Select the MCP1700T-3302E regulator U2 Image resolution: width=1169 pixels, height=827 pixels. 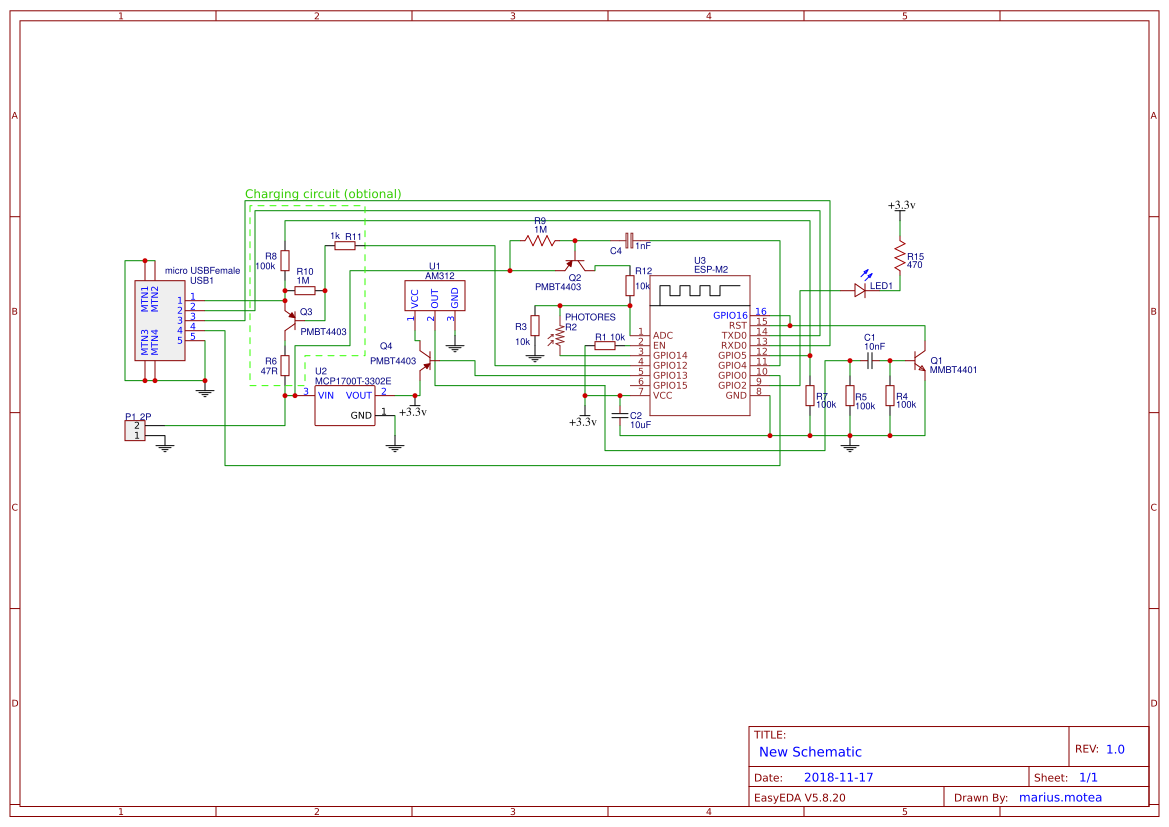tap(345, 405)
